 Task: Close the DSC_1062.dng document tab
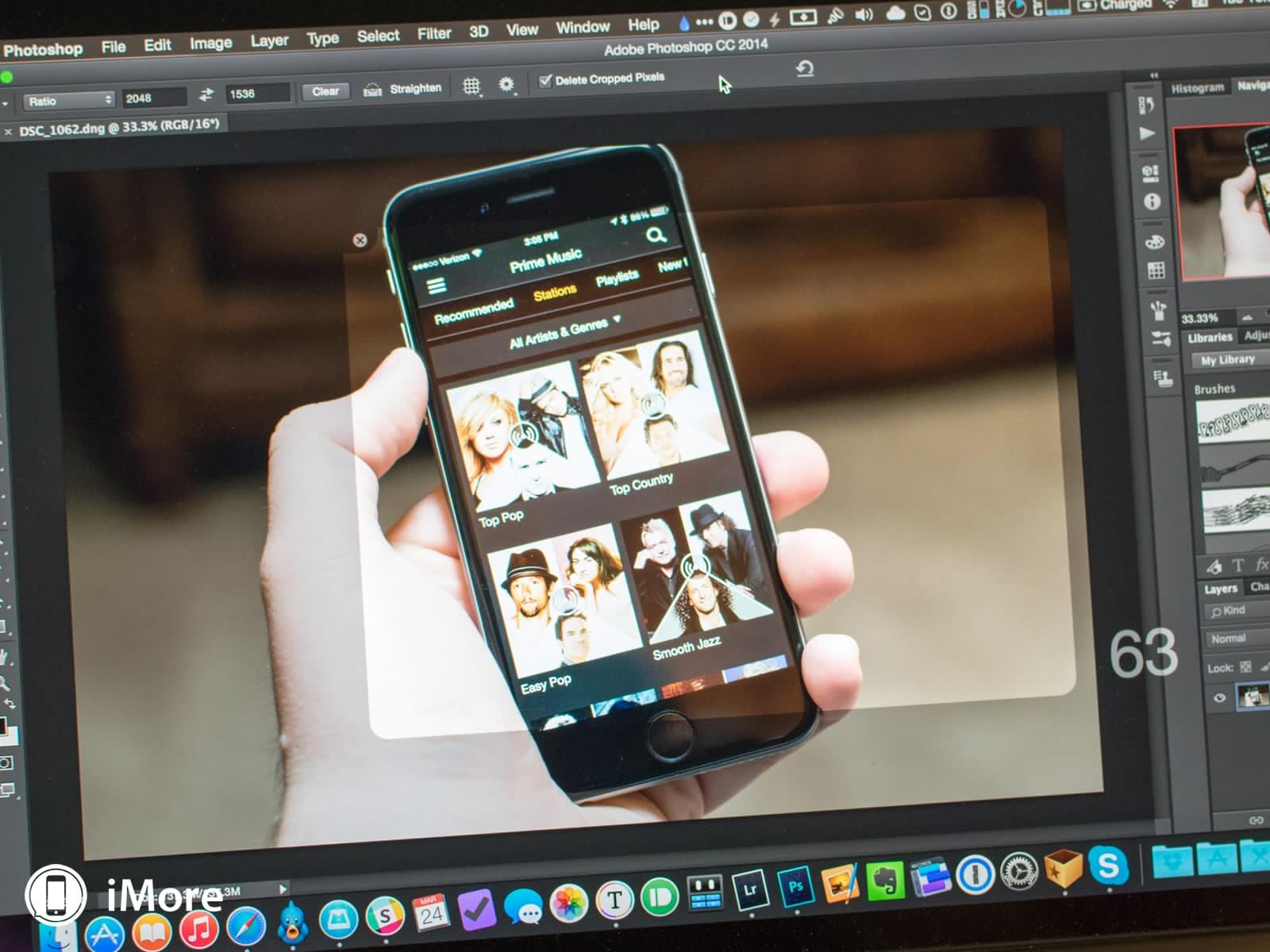coord(8,132)
